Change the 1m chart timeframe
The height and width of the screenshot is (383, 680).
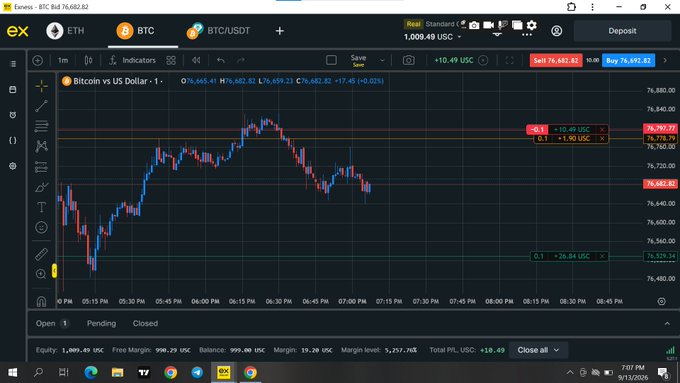pyautogui.click(x=63, y=60)
